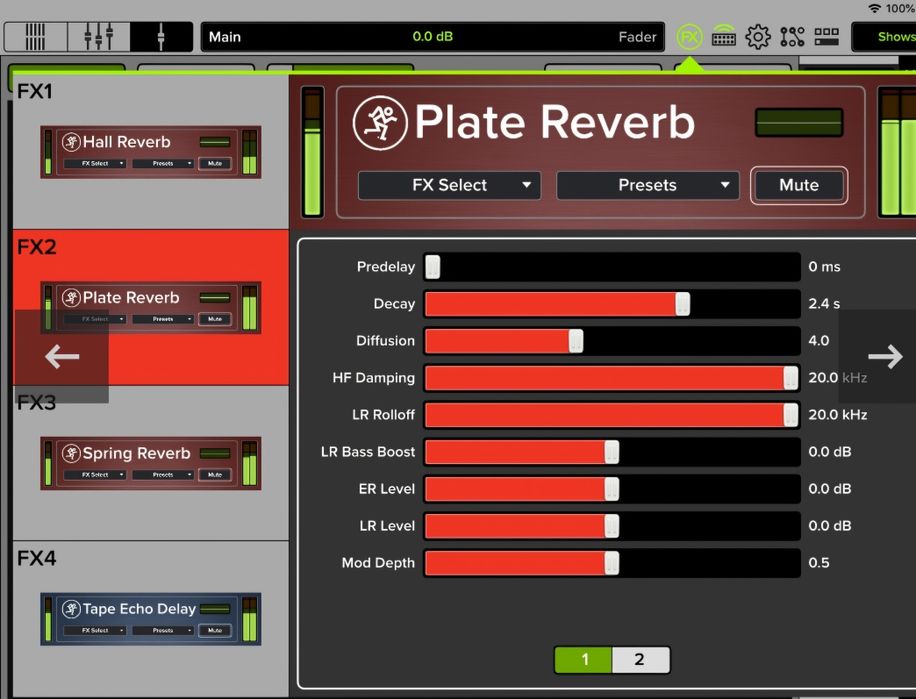Go to previous page with left arrow

coord(62,356)
